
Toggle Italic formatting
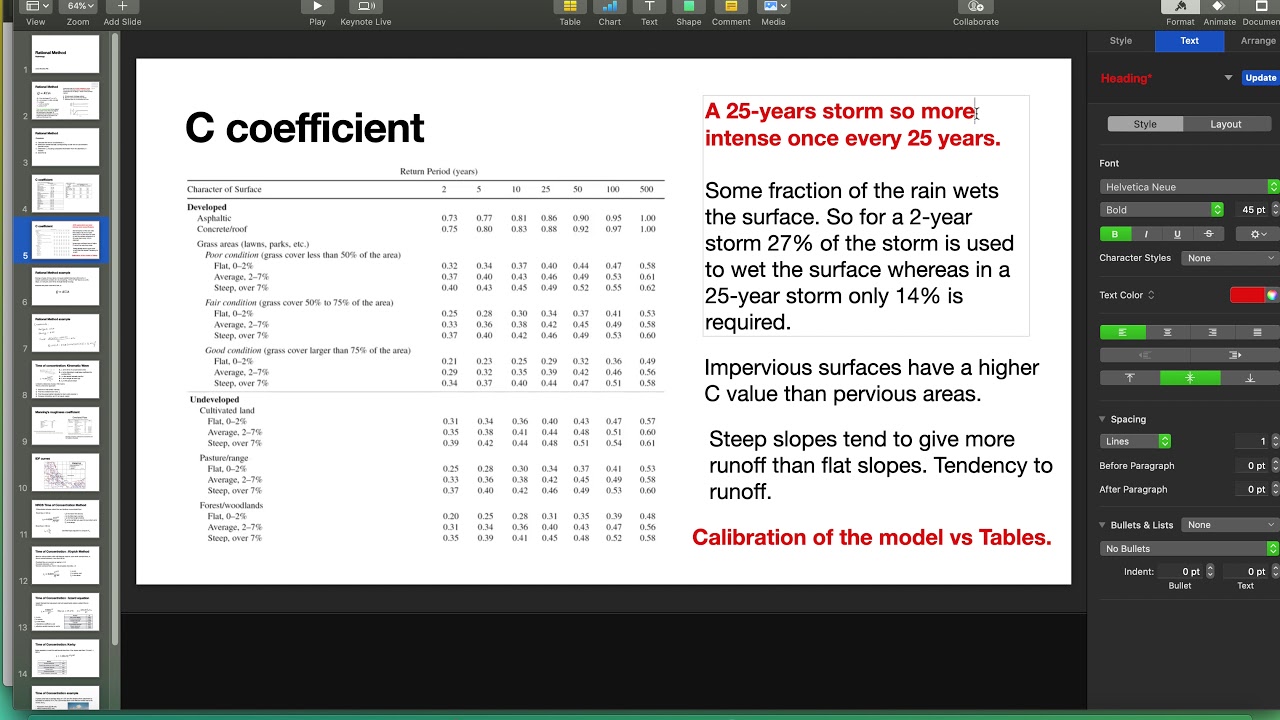tap(1146, 234)
